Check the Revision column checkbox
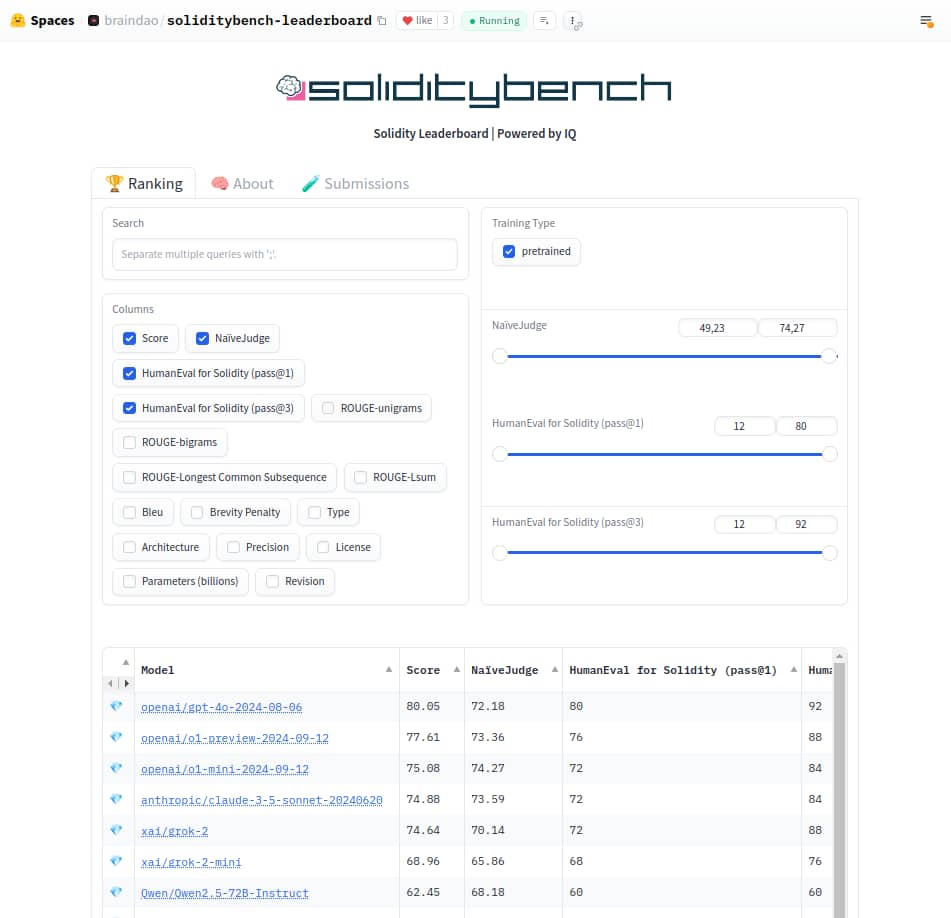Screen dimensions: 951x918 click(272, 581)
